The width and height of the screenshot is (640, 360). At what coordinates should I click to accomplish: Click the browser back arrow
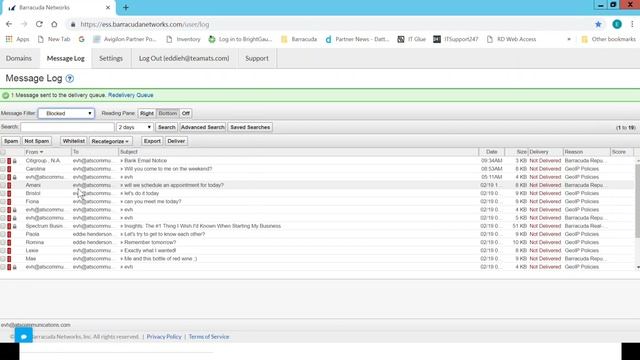9,24
